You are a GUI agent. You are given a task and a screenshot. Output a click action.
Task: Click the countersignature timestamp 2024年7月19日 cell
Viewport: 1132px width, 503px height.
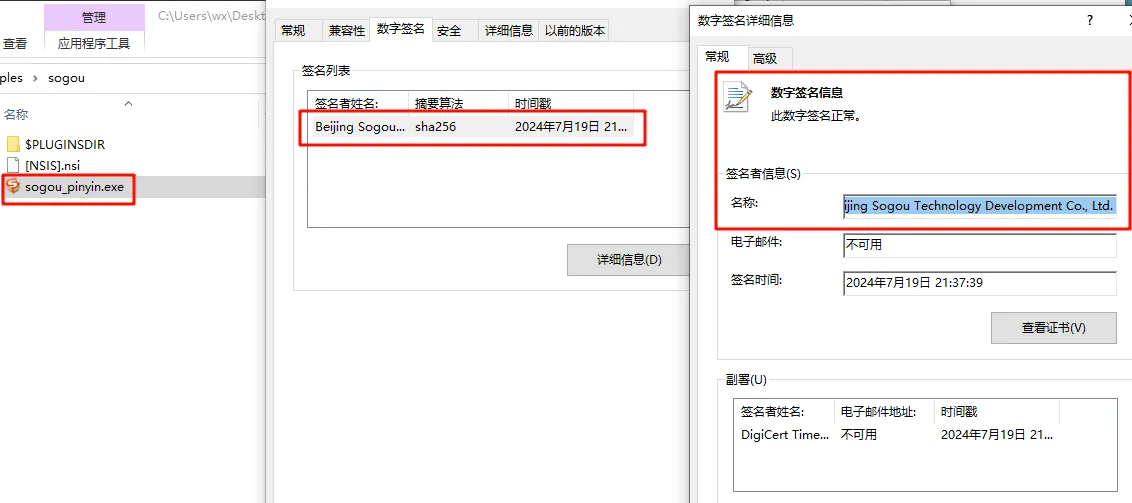pyautogui.click(x=997, y=434)
